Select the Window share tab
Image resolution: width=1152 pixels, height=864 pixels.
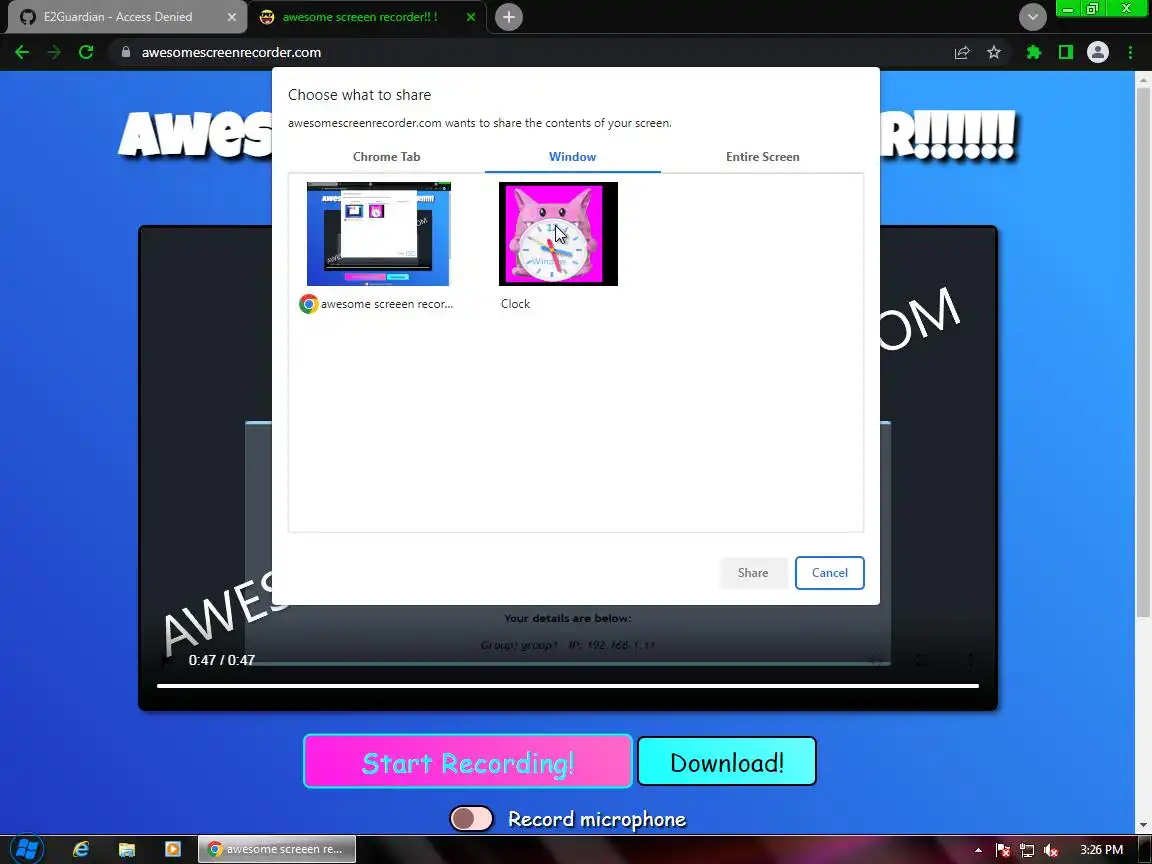pyautogui.click(x=572, y=156)
